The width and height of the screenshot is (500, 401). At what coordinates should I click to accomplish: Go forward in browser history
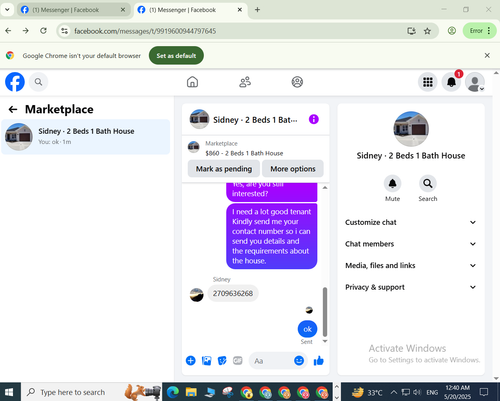pyautogui.click(x=26, y=31)
